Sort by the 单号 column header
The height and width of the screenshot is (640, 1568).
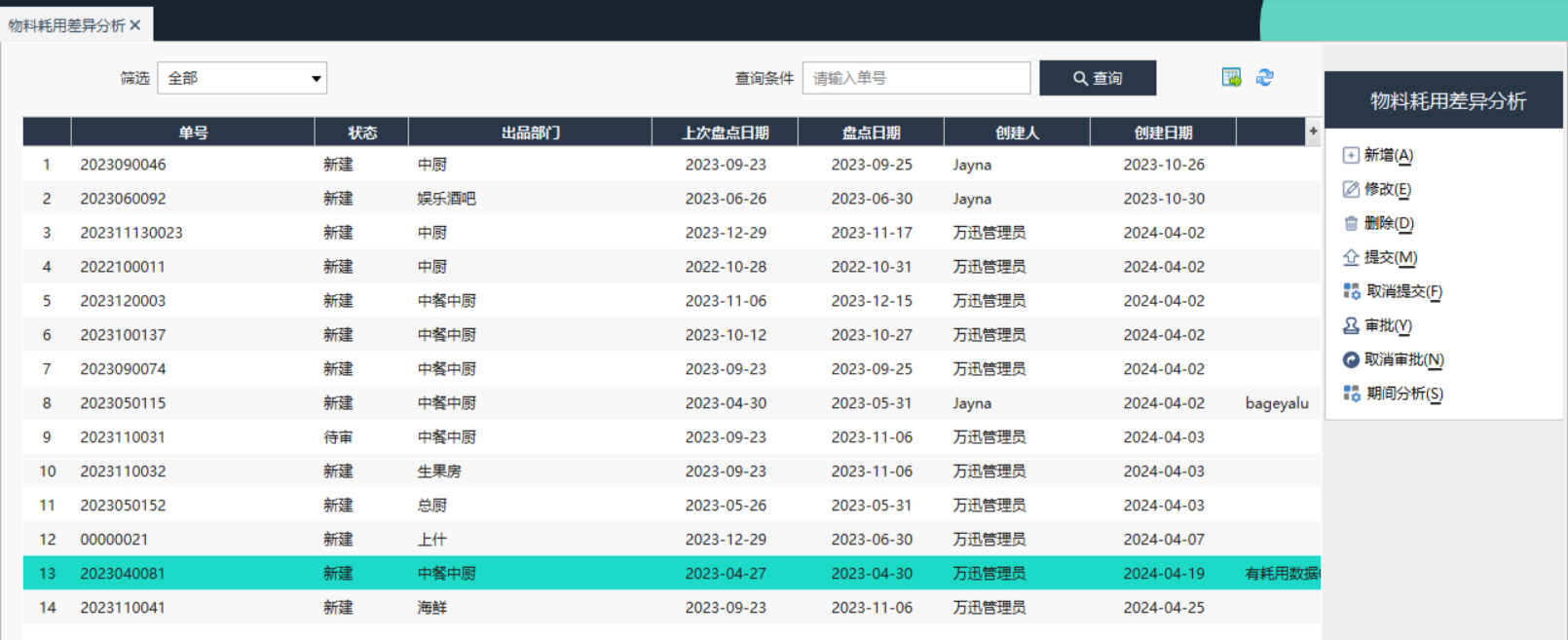click(193, 132)
